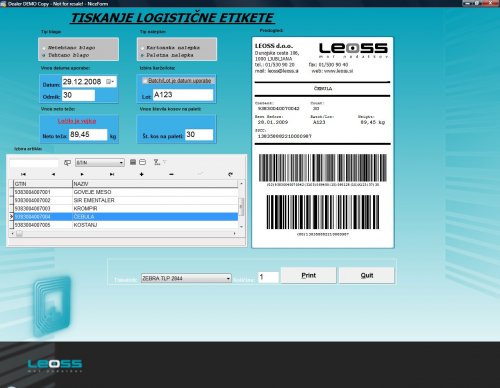The image size is (500, 388).
Task: Refresh the article list
Action: click(230, 174)
